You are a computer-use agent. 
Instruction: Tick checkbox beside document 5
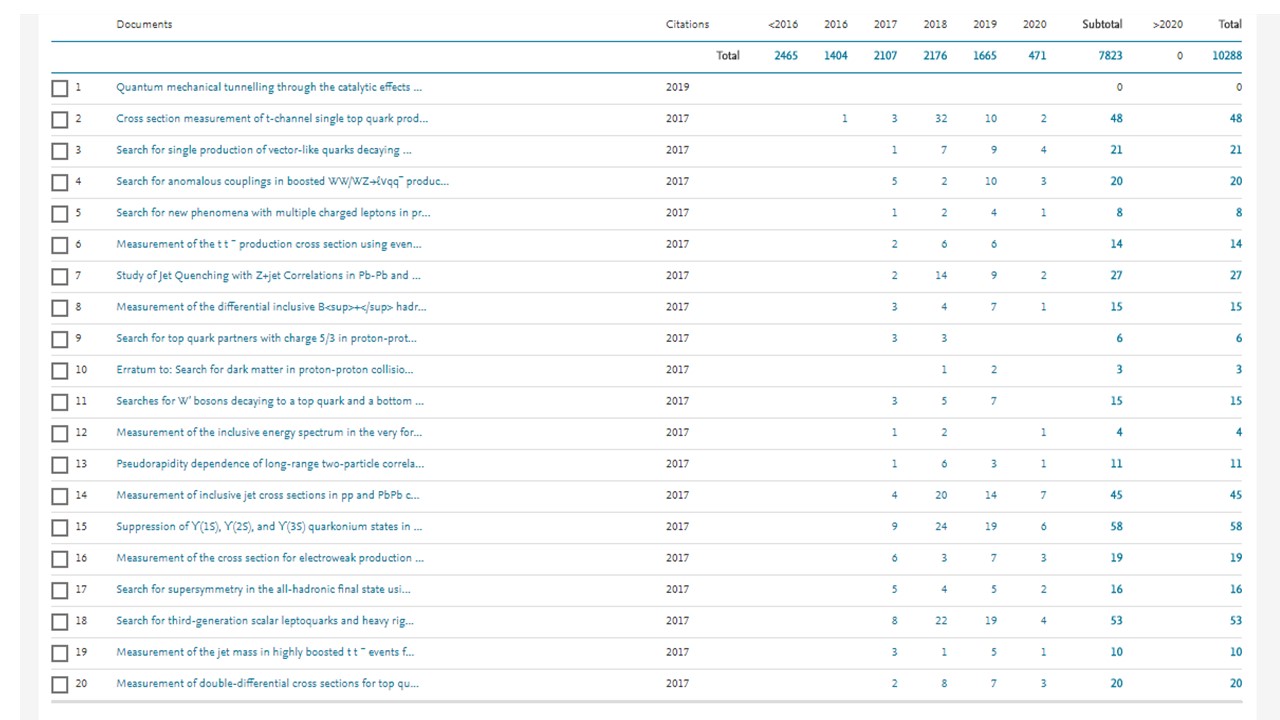coord(60,214)
